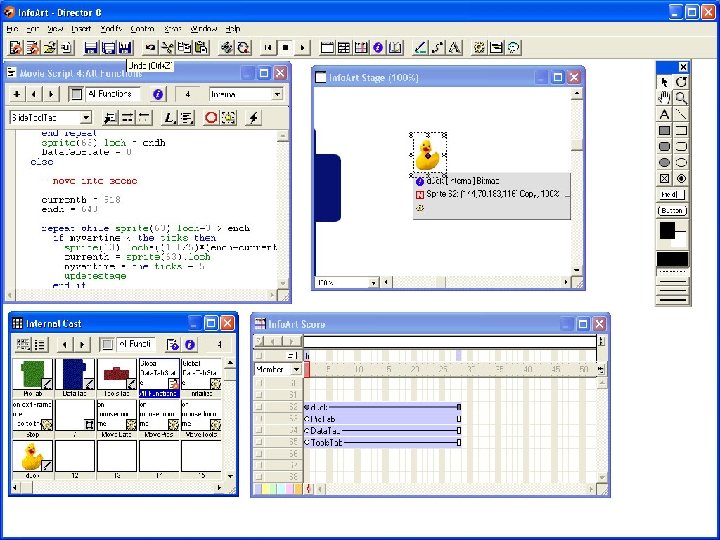
Task: Click the Paste clipboard toolbar icon
Action: [x=201, y=47]
